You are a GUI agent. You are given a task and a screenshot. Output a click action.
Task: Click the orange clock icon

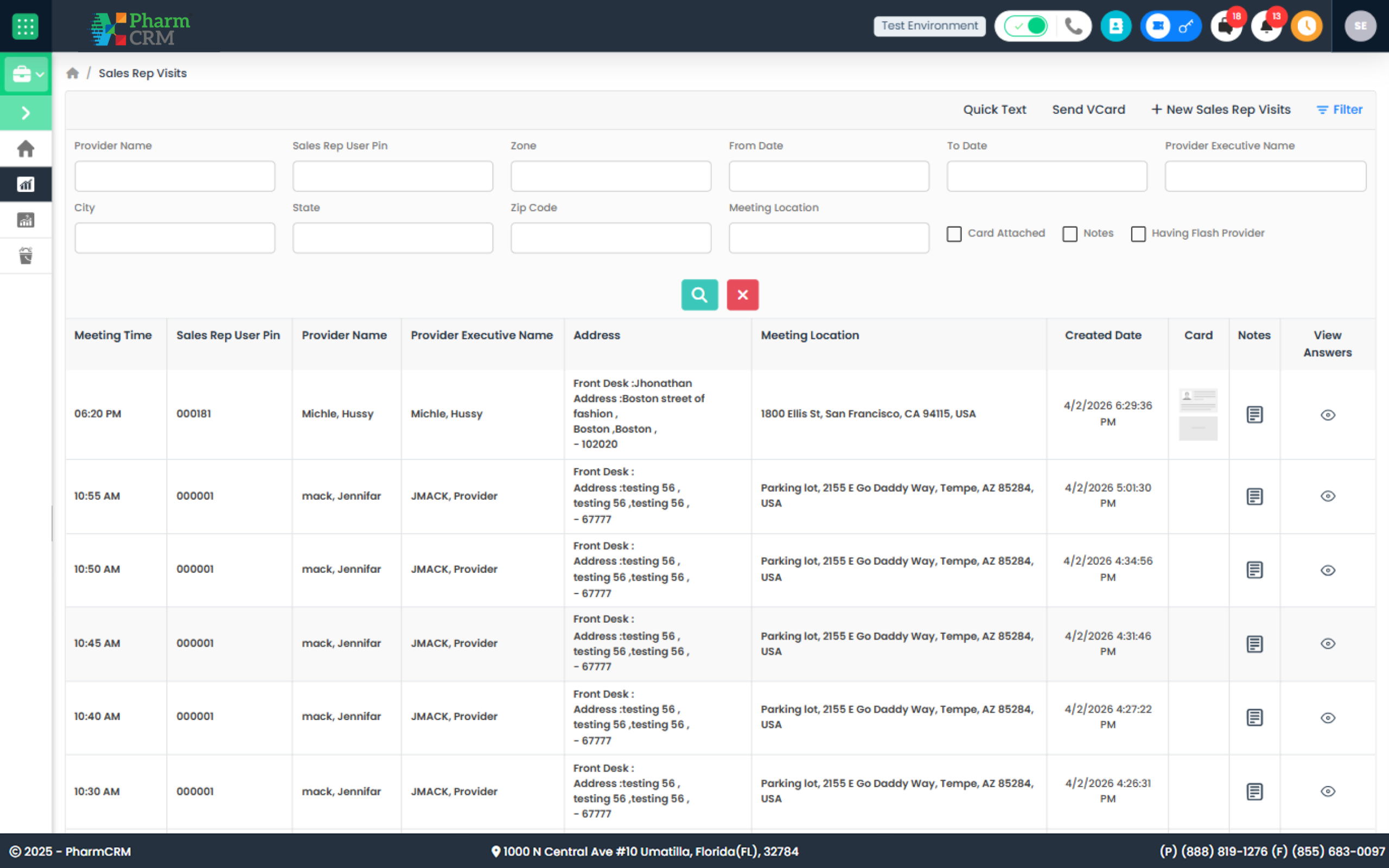(x=1307, y=26)
